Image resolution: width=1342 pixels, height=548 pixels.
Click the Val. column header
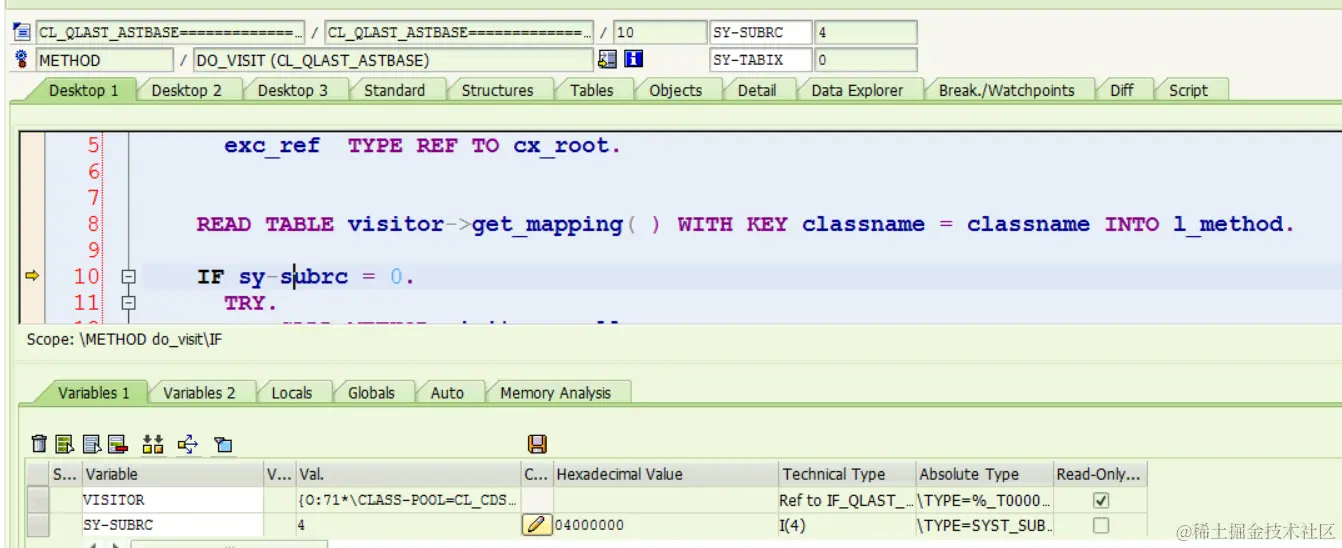(408, 474)
